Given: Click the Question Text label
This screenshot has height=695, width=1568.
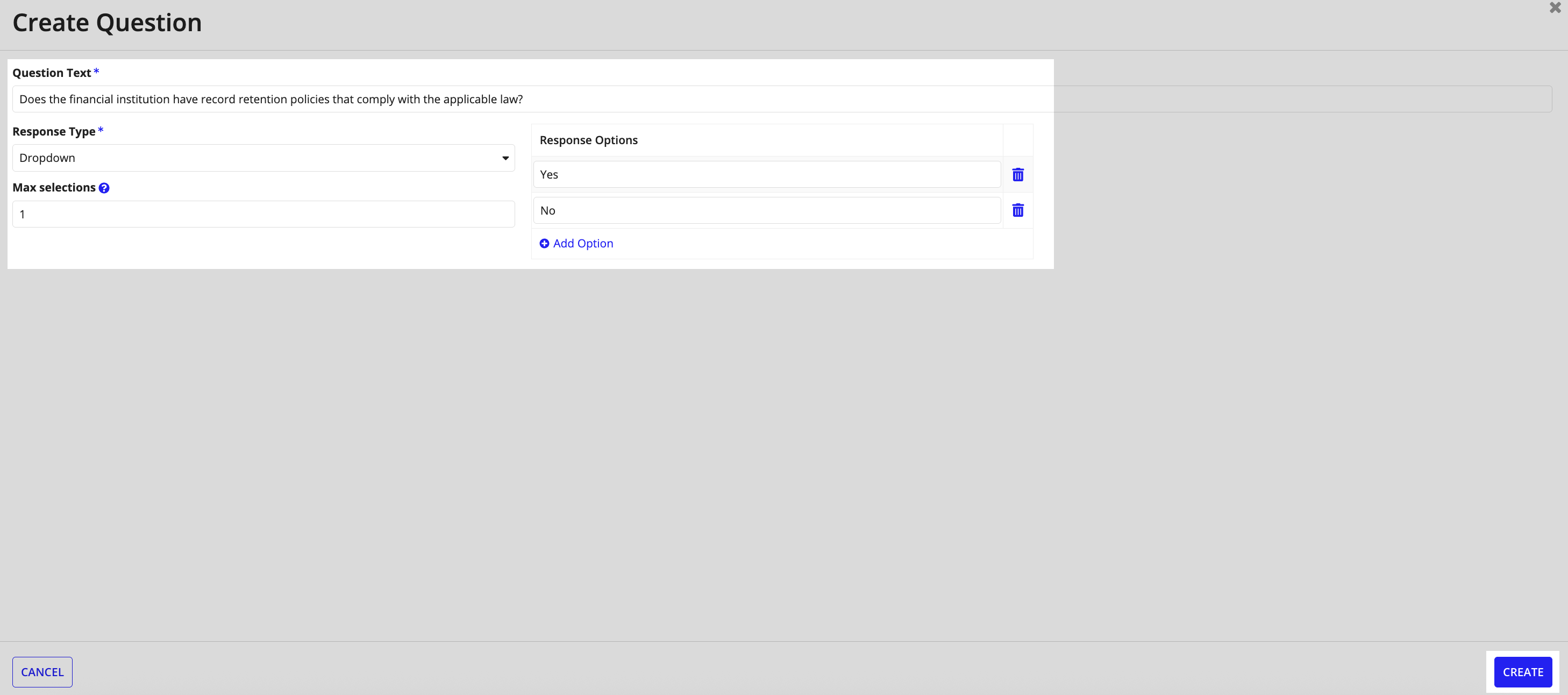Looking at the screenshot, I should 52,73.
